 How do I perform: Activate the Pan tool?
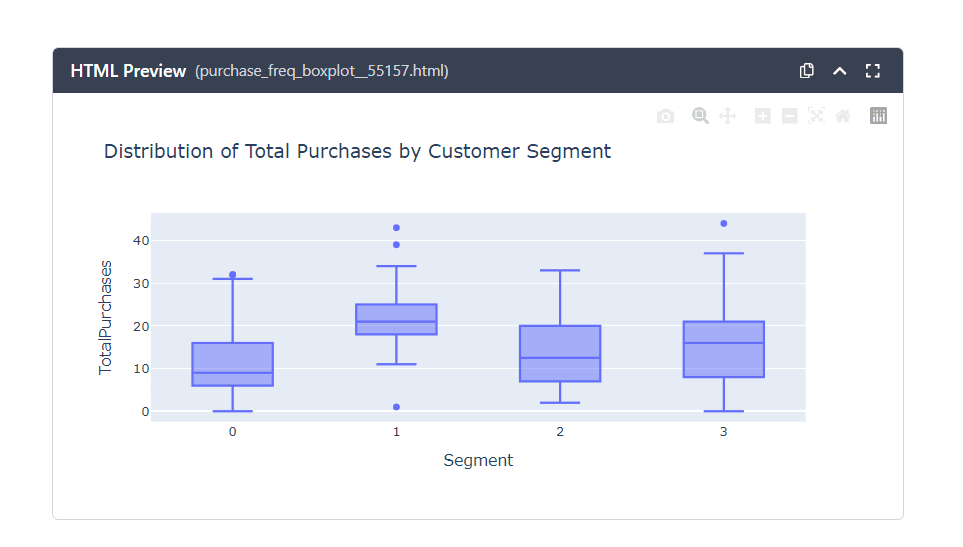pyautogui.click(x=728, y=116)
